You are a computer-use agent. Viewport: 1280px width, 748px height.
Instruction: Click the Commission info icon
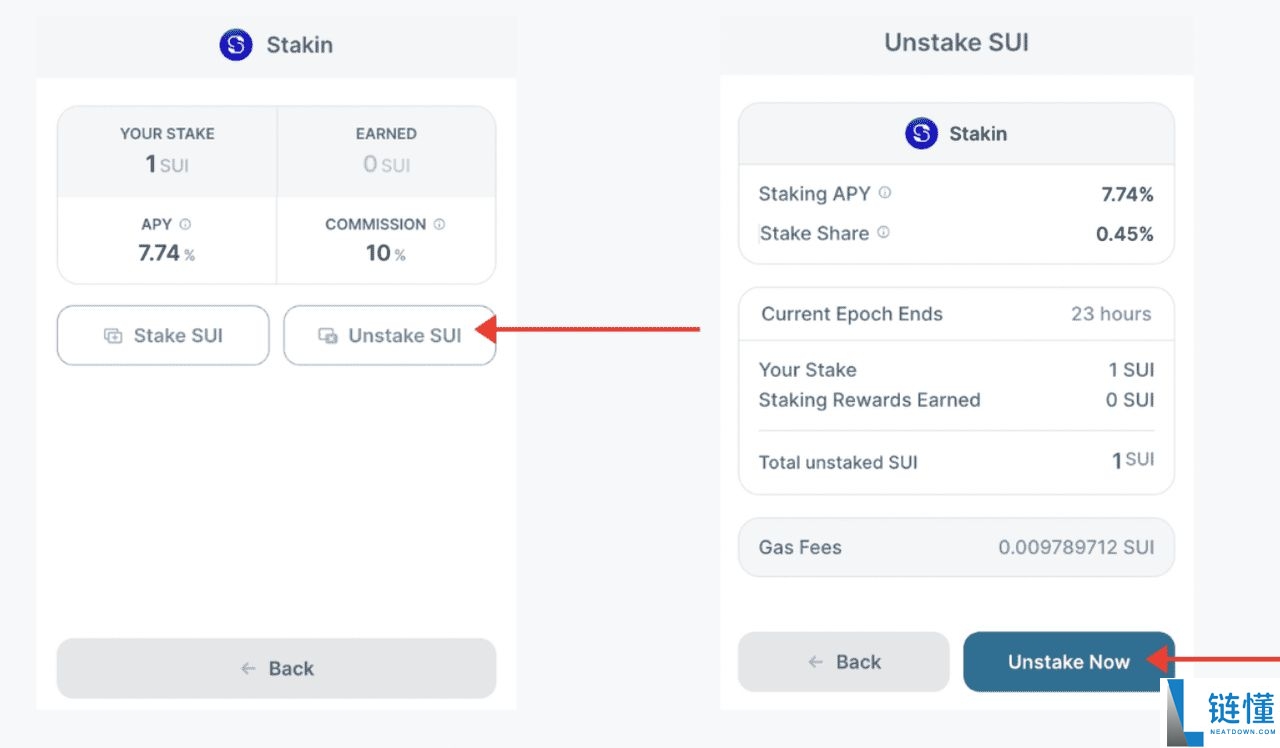(x=440, y=225)
